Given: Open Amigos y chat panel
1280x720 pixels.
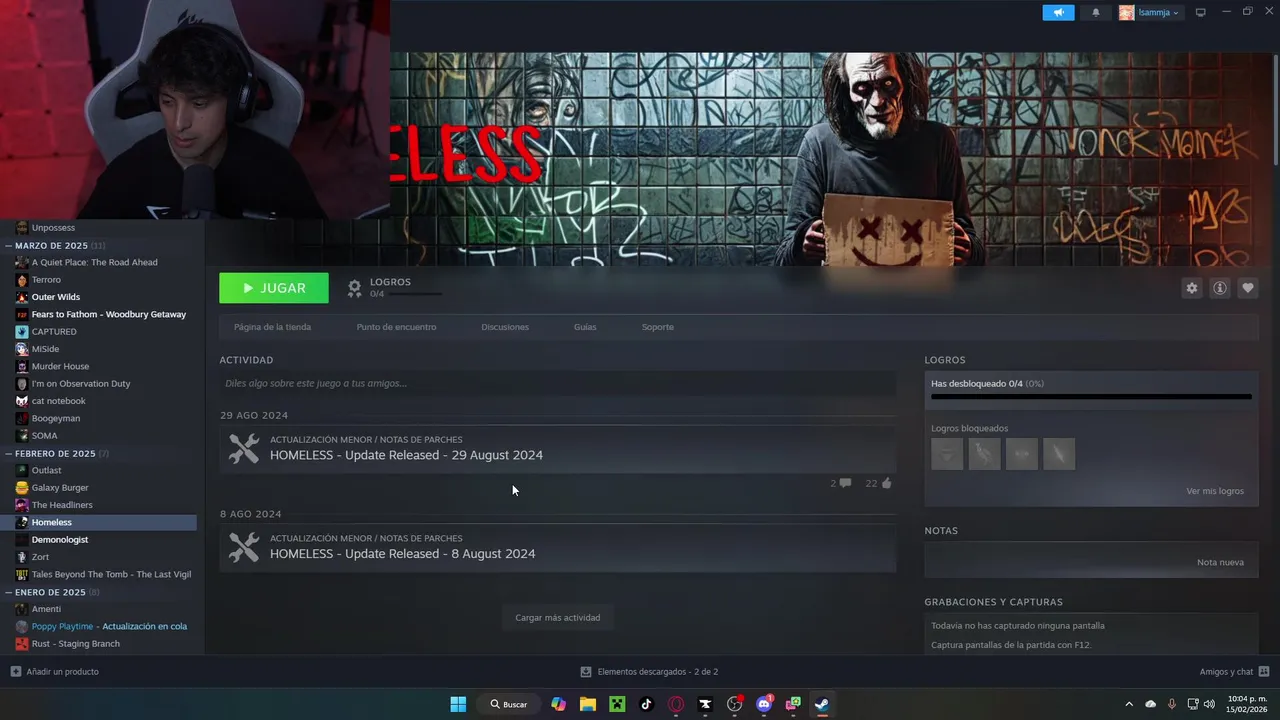Looking at the screenshot, I should pyautogui.click(x=1234, y=672).
